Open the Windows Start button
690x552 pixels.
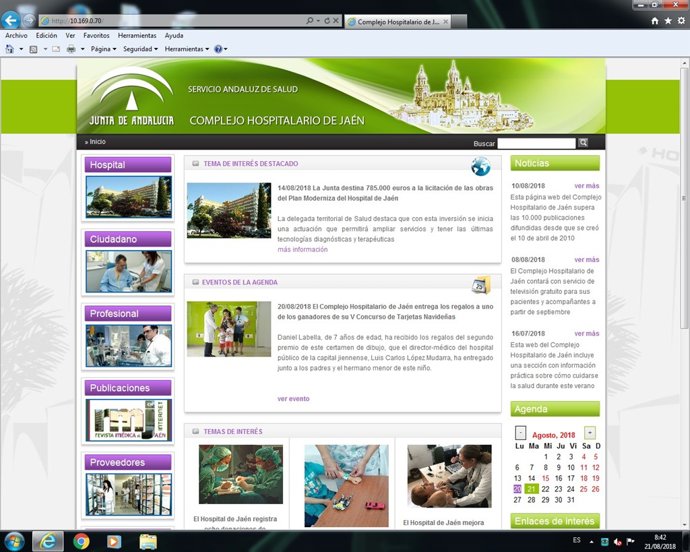(x=14, y=541)
